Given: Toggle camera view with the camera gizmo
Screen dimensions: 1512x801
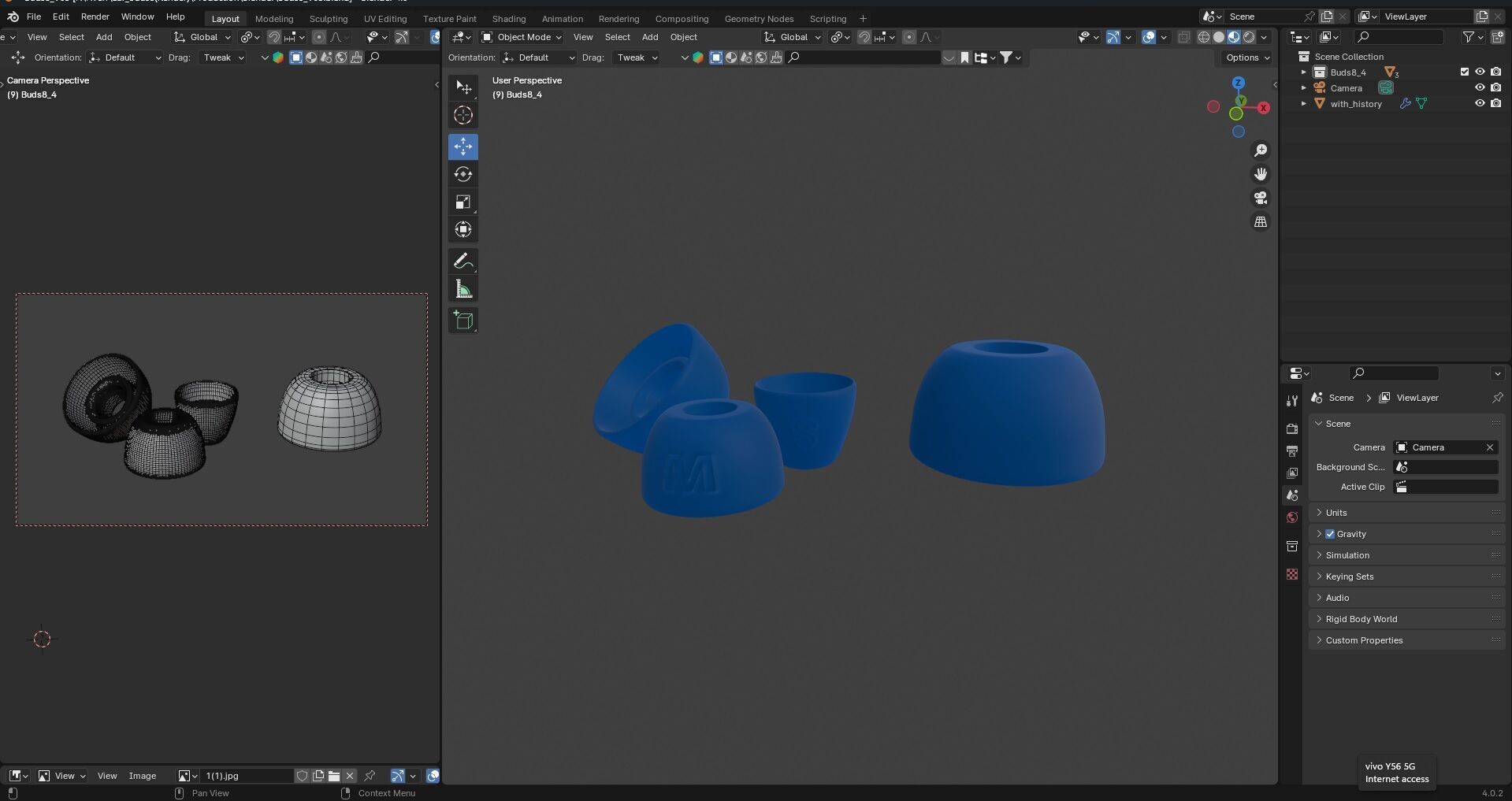Looking at the screenshot, I should pyautogui.click(x=1261, y=198).
